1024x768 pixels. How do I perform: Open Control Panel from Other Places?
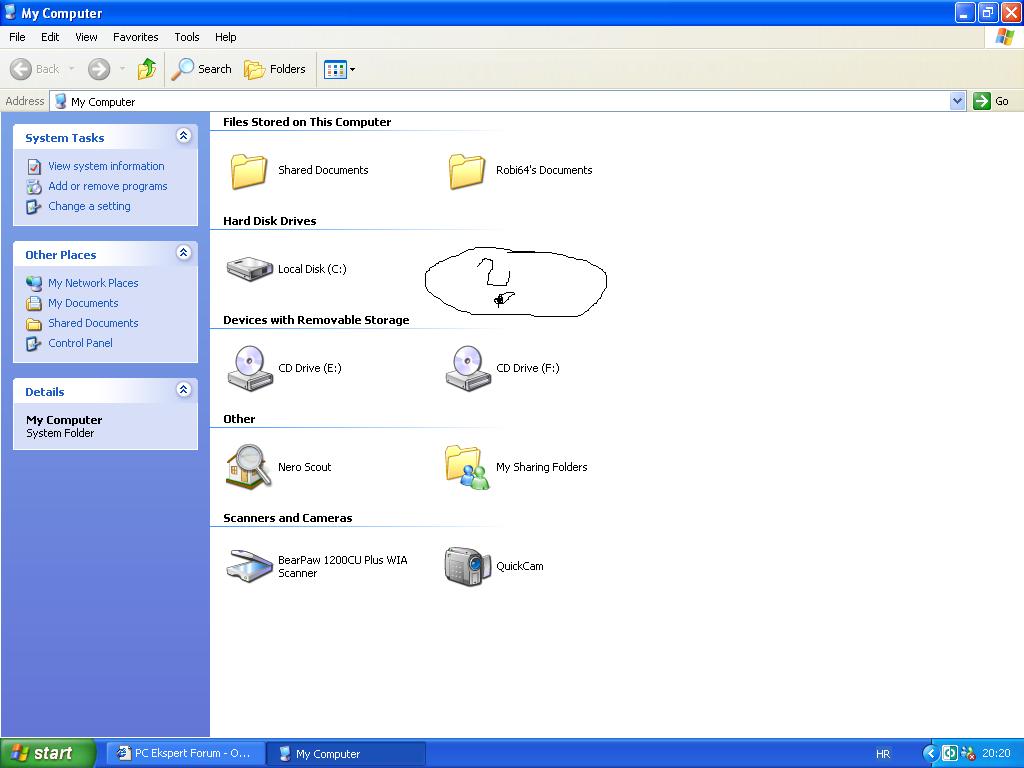(x=80, y=343)
